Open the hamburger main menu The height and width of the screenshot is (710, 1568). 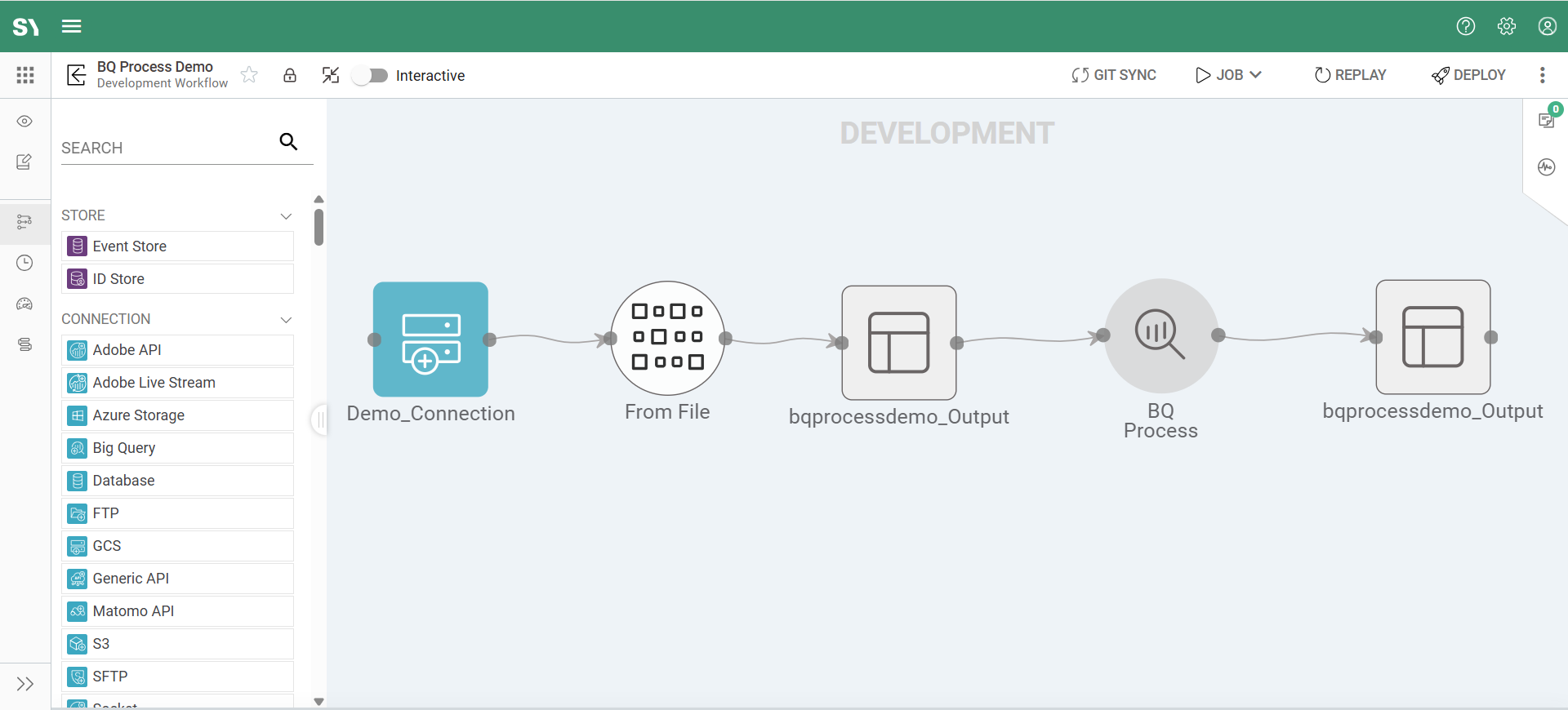point(72,26)
